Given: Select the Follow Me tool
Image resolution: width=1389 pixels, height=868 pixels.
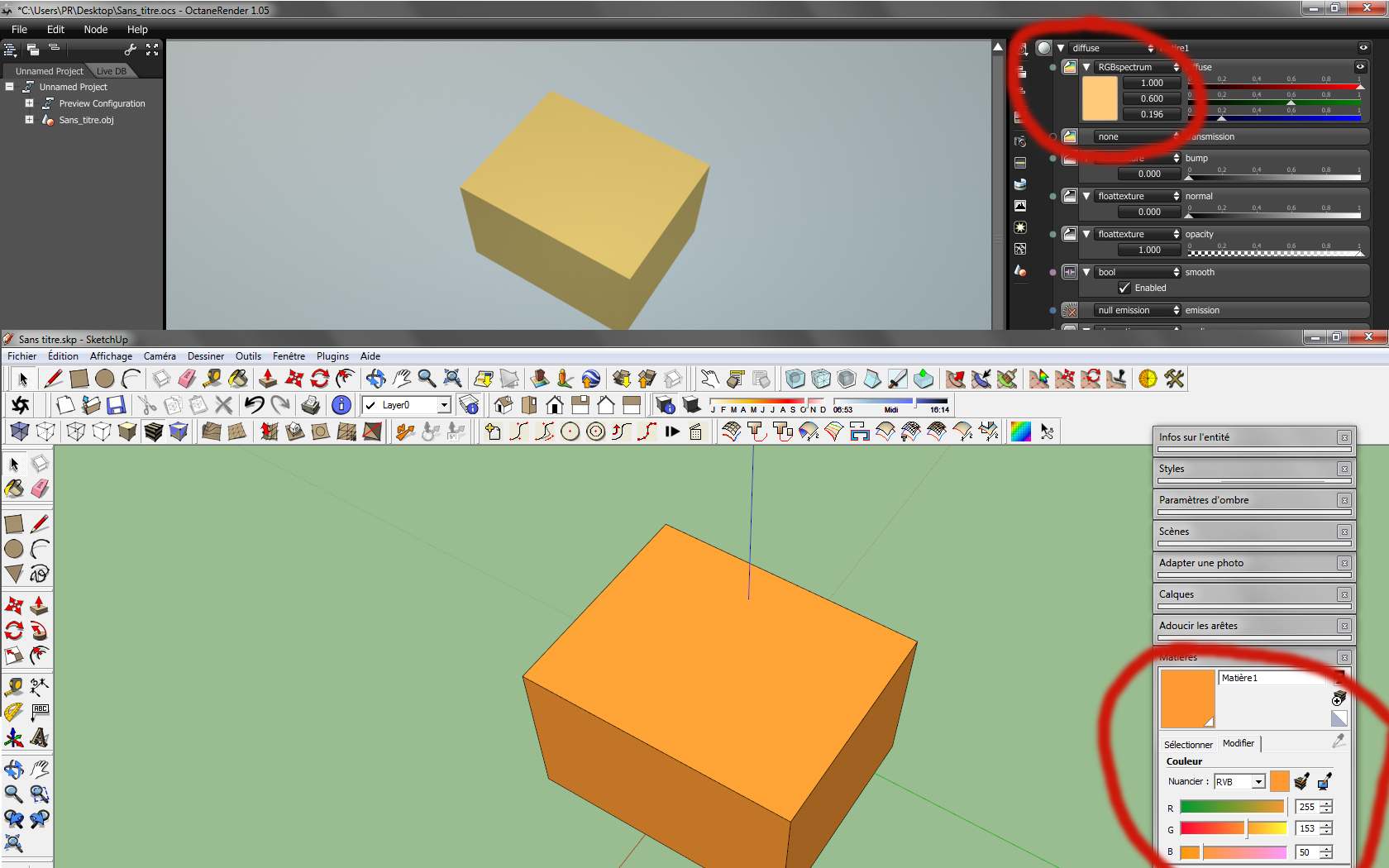Looking at the screenshot, I should (40, 632).
